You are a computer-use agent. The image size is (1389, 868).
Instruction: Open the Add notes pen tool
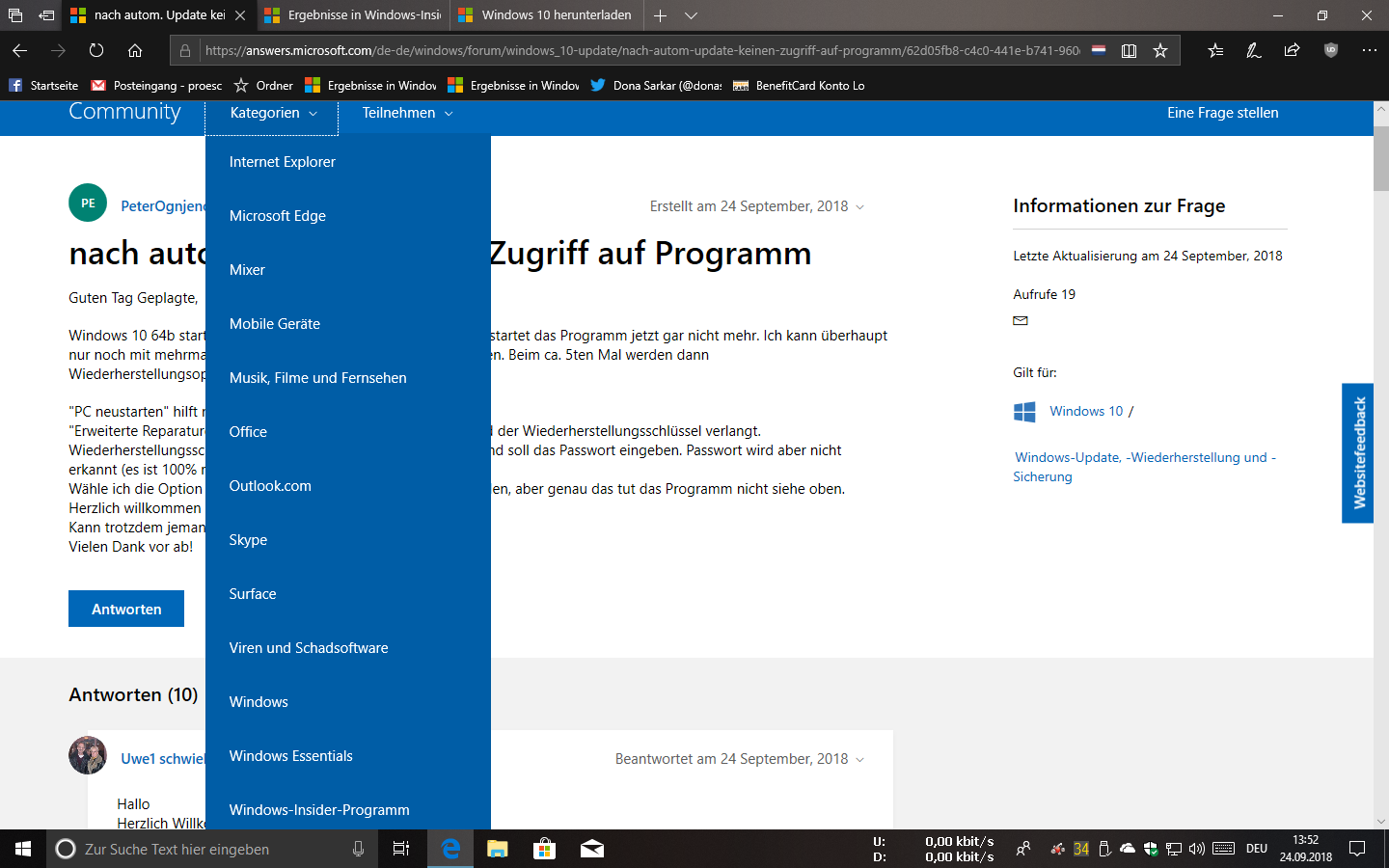point(1254,50)
